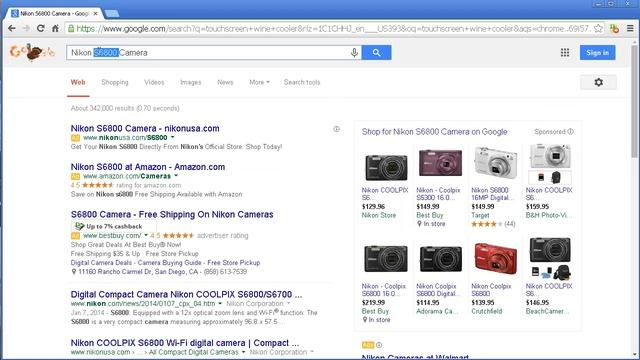640x360 pixels.
Task: Open the browser home page icon
Action: (x=55, y=28)
